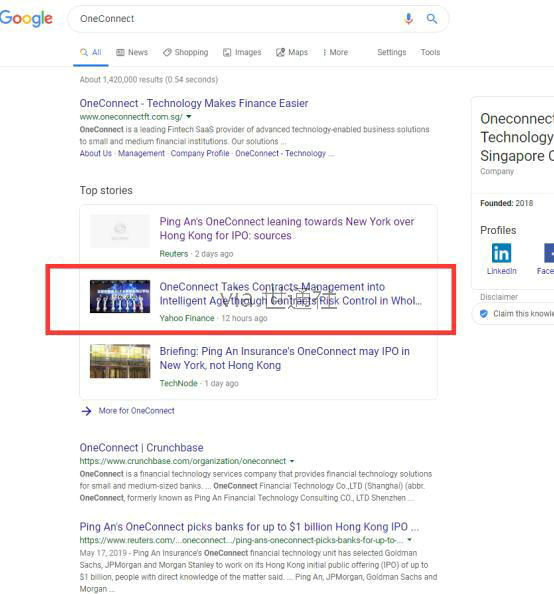Click the Google logo

[26, 18]
